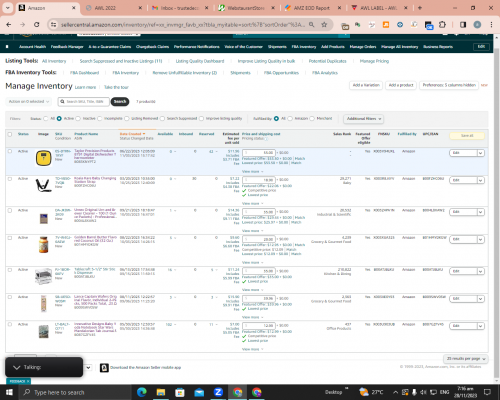The width and height of the screenshot is (500, 400).
Task: Select the Search Suppressed status filter
Action: point(162,119)
